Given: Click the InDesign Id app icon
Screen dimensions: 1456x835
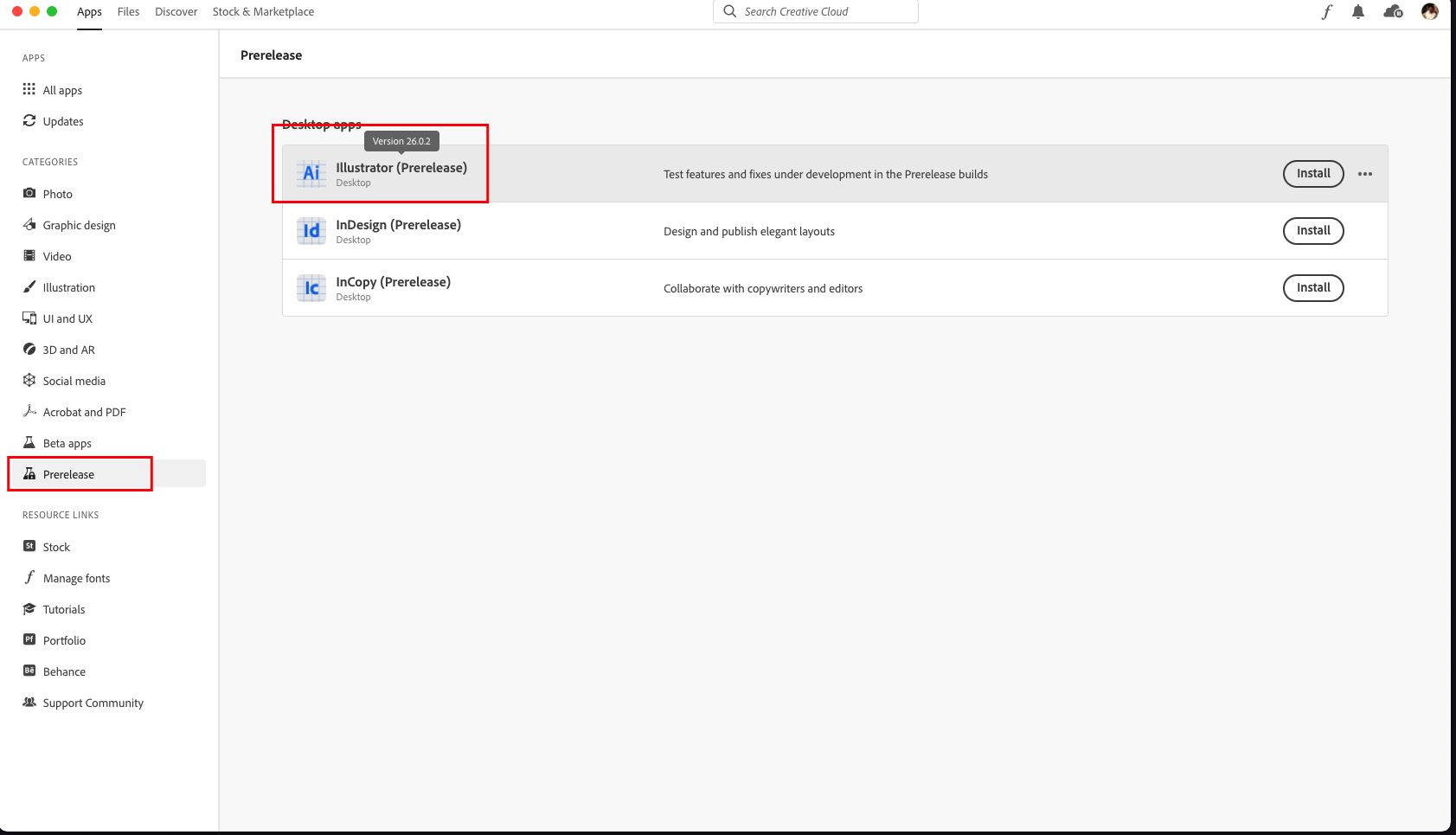Looking at the screenshot, I should (311, 231).
